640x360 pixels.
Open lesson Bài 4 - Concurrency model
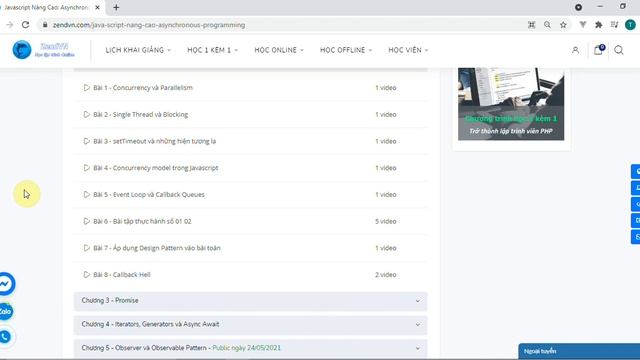(x=156, y=168)
